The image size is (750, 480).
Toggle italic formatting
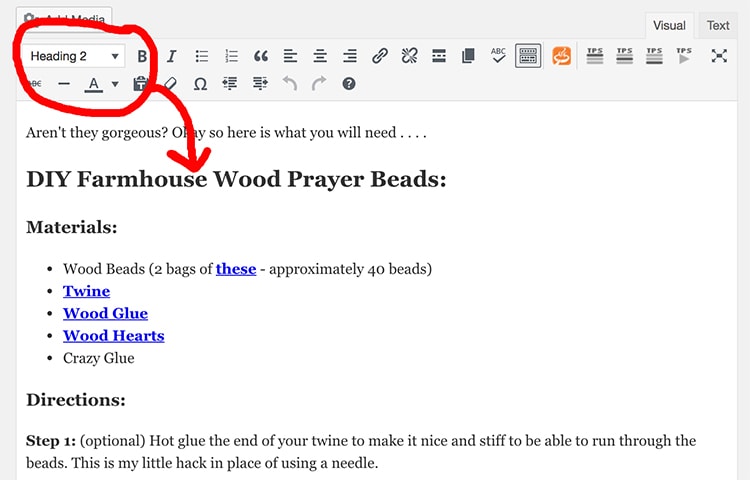click(x=172, y=56)
